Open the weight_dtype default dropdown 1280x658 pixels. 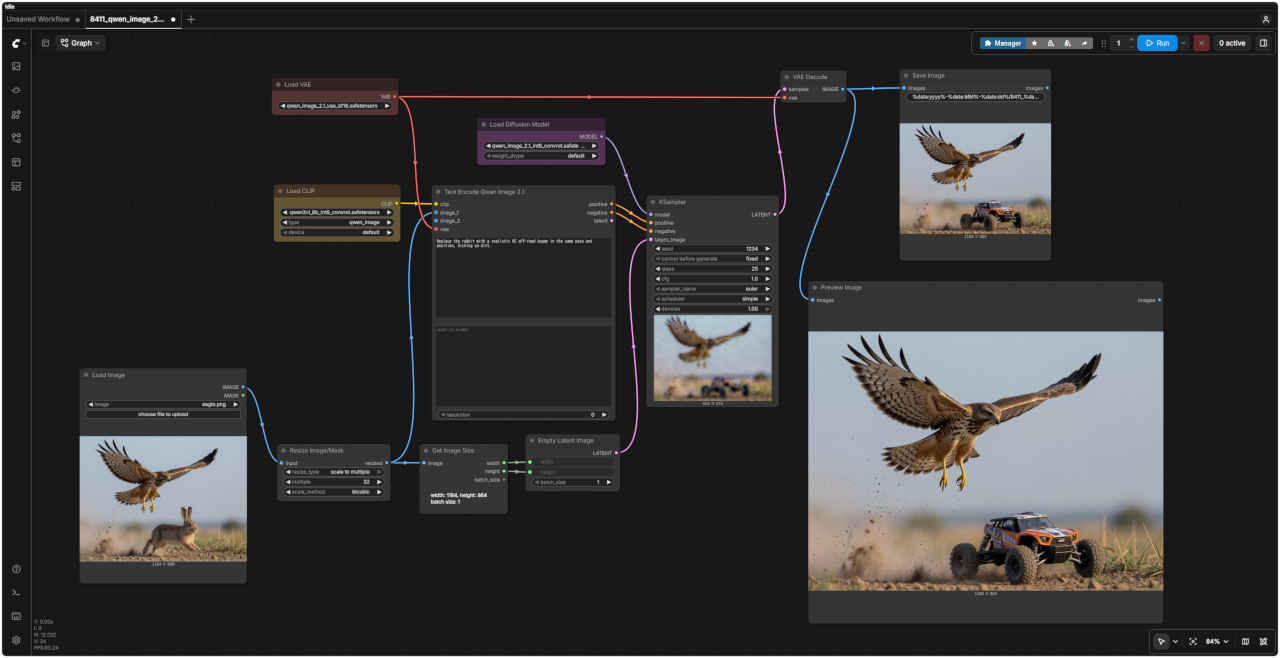point(543,156)
